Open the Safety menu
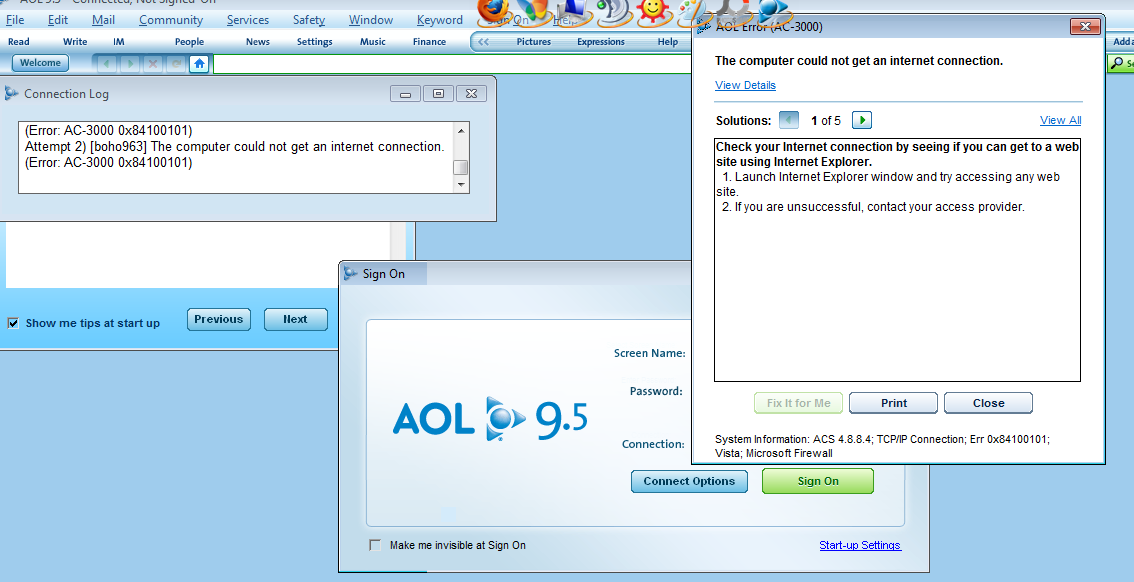 [x=309, y=20]
